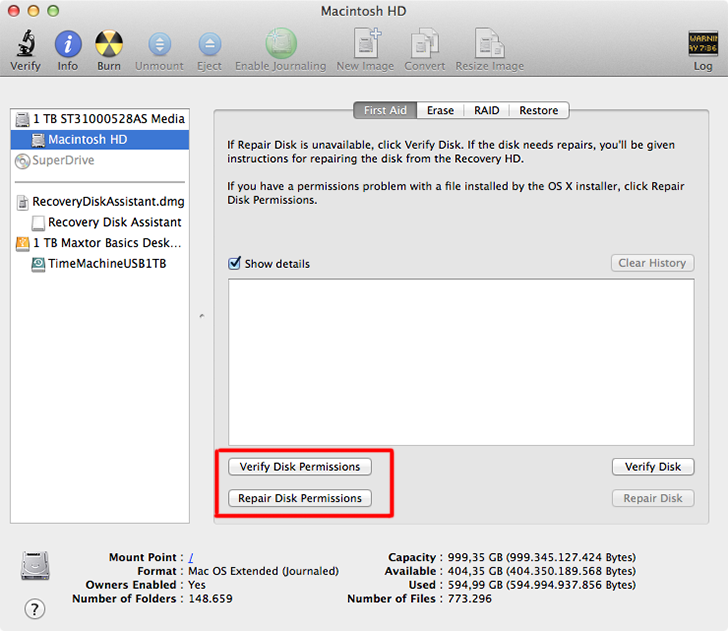
Task: Uncheck the Show details checkbox
Action: click(x=234, y=263)
